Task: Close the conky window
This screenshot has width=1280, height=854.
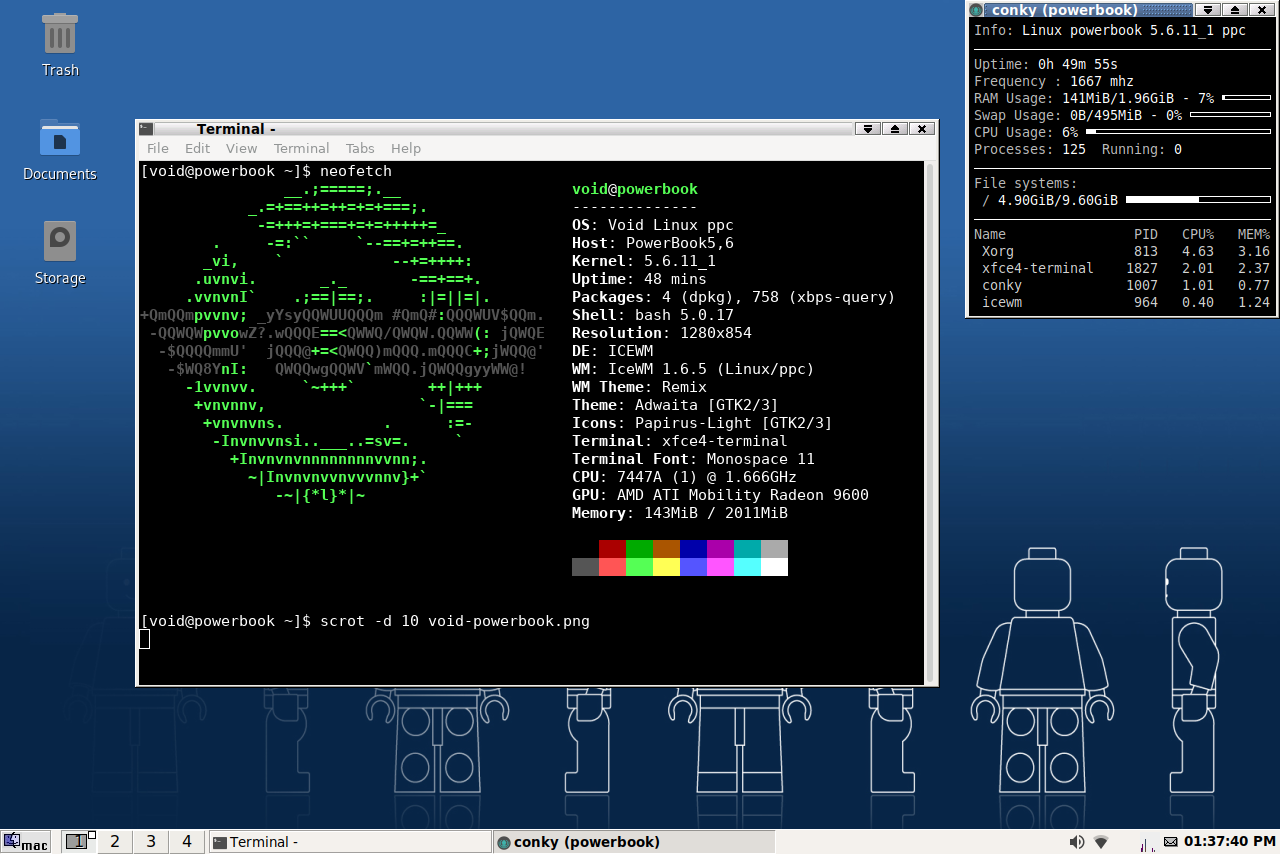Action: 1262,10
